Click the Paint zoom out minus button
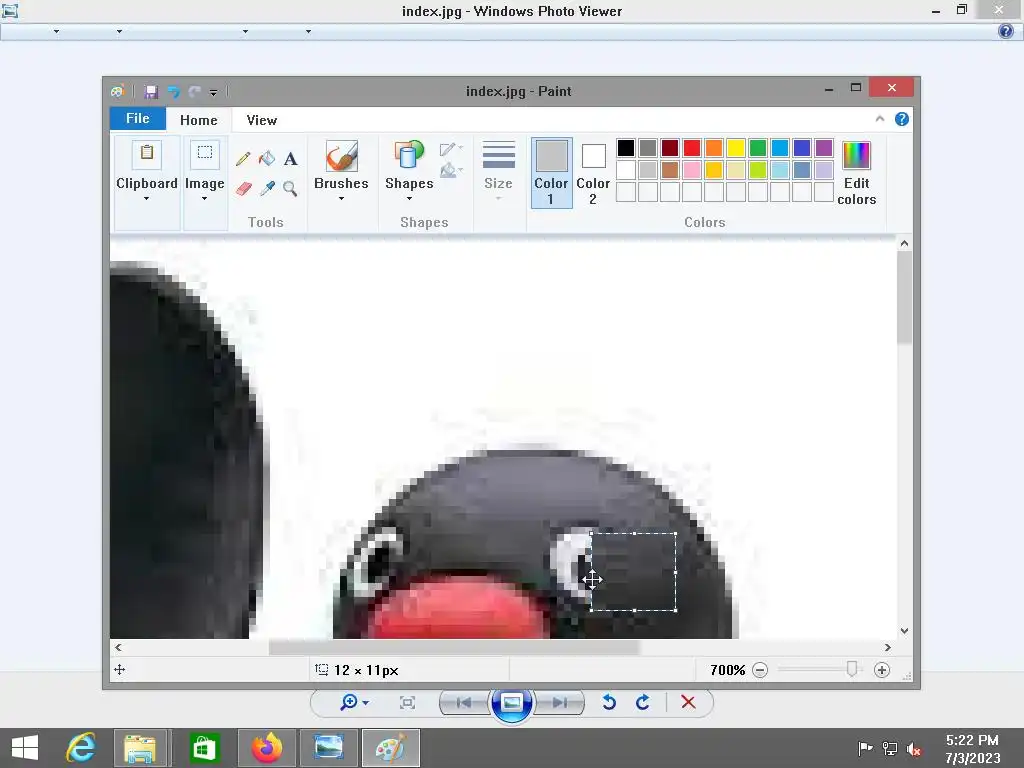 (x=760, y=670)
